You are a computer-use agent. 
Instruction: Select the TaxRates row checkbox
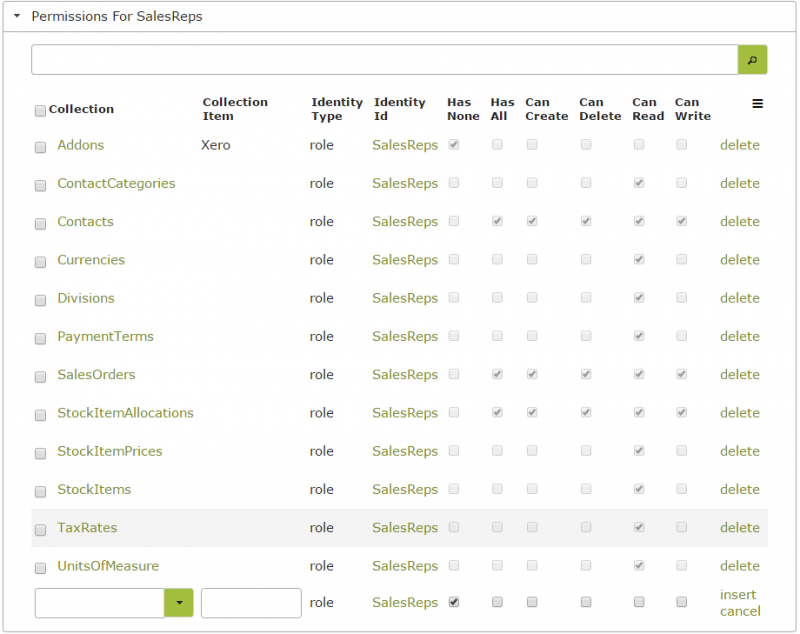tap(40, 529)
